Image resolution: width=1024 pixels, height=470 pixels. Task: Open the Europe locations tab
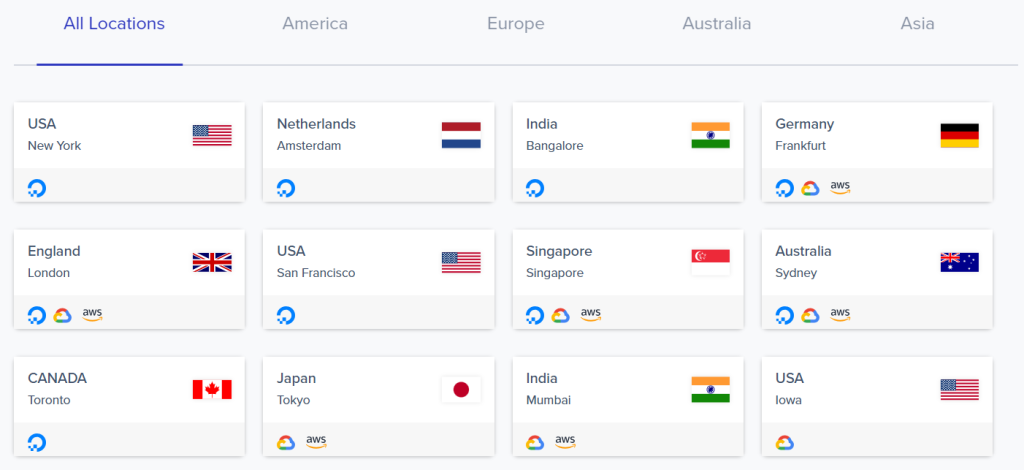[515, 24]
